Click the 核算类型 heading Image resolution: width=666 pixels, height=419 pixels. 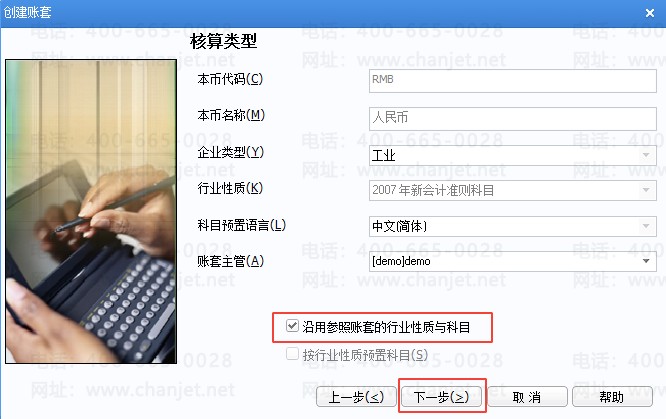click(x=223, y=42)
